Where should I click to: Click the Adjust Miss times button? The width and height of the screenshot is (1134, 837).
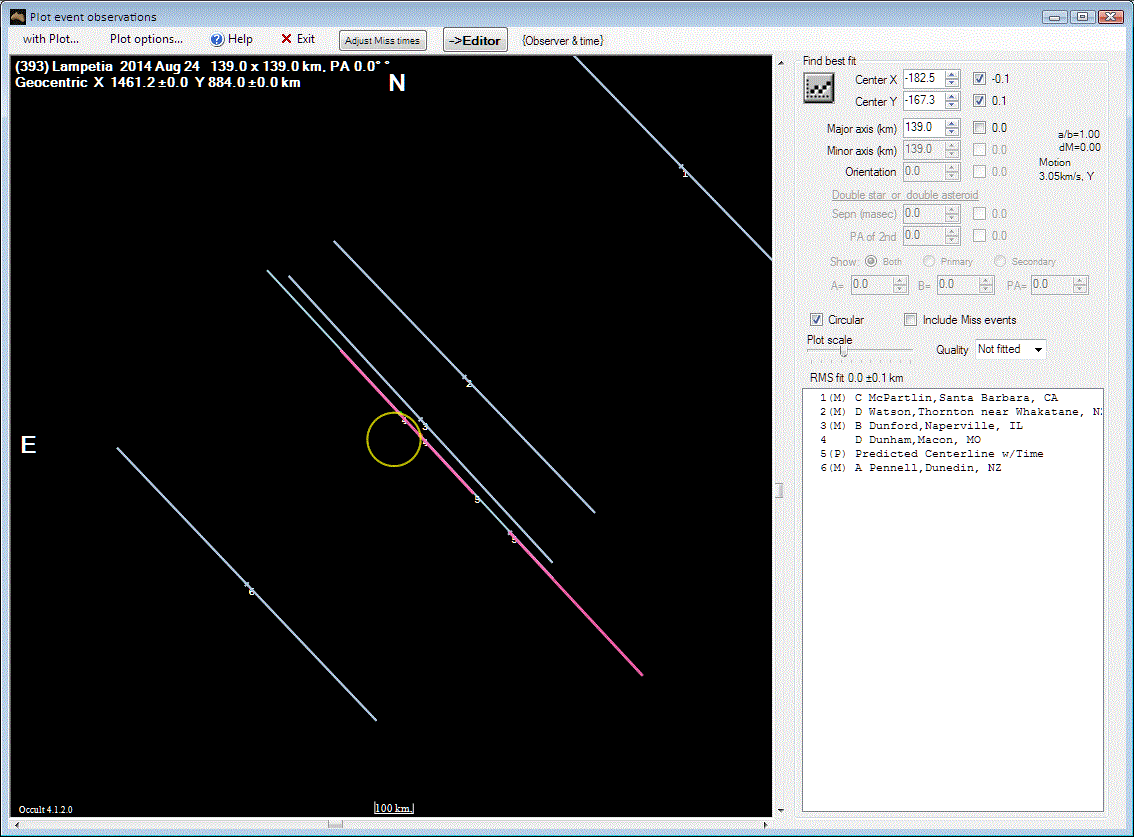[x=383, y=41]
